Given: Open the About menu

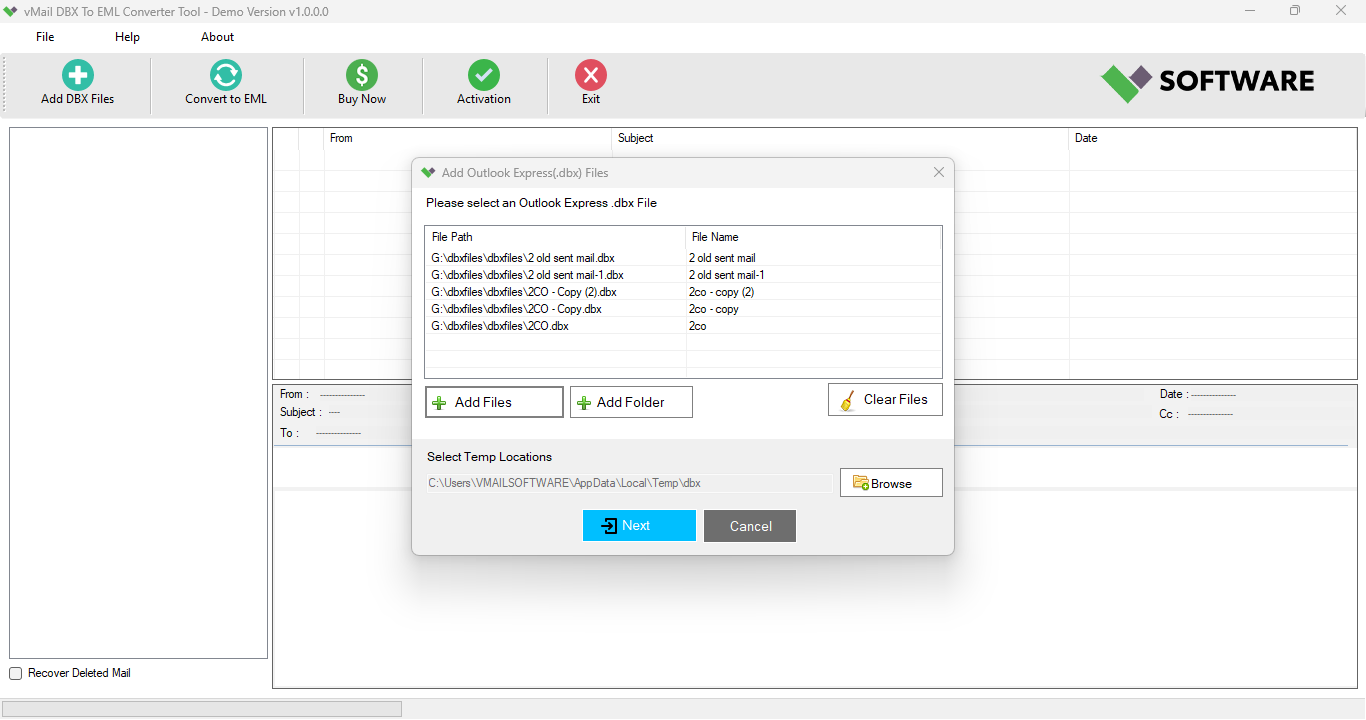Looking at the screenshot, I should pyautogui.click(x=217, y=37).
